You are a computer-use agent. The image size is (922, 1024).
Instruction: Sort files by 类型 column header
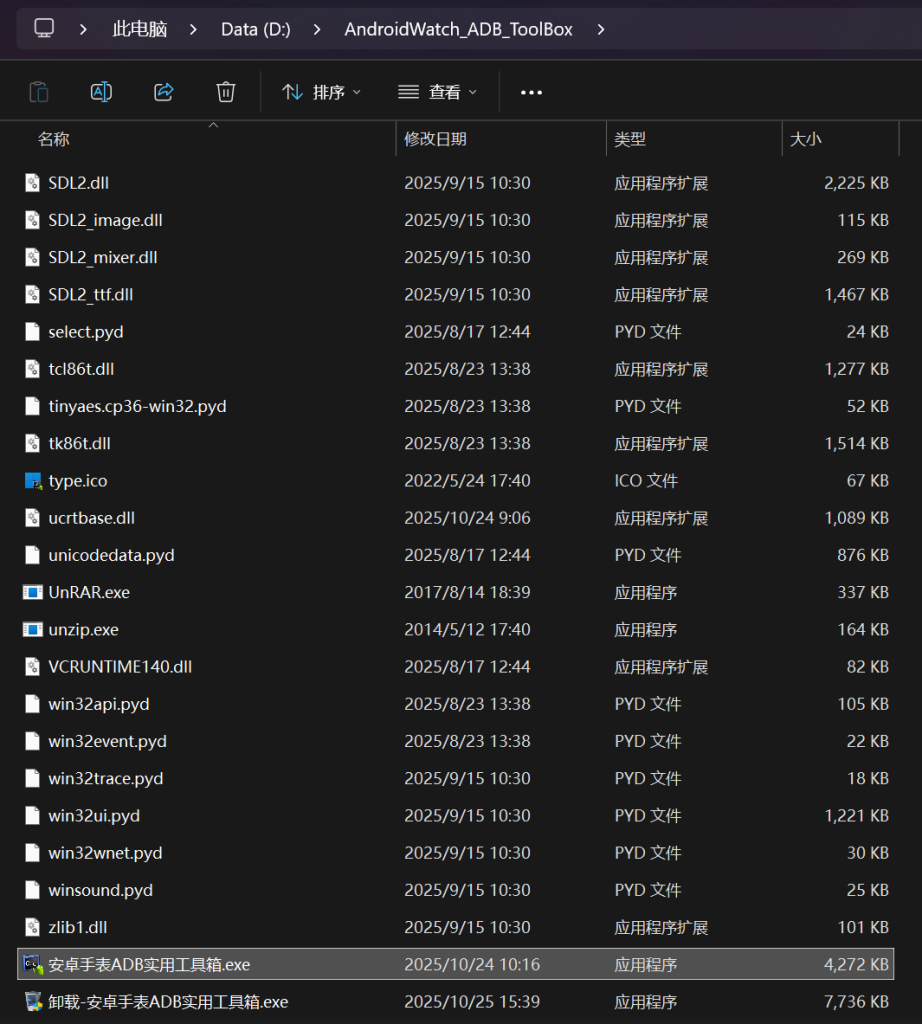coord(630,139)
